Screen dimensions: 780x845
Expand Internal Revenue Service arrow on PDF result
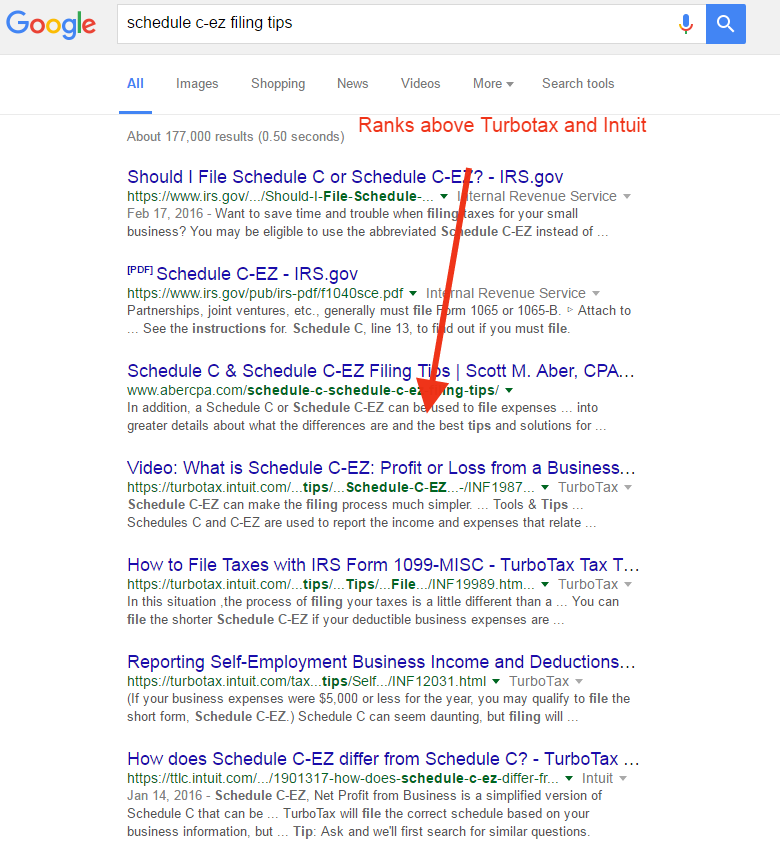[596, 293]
